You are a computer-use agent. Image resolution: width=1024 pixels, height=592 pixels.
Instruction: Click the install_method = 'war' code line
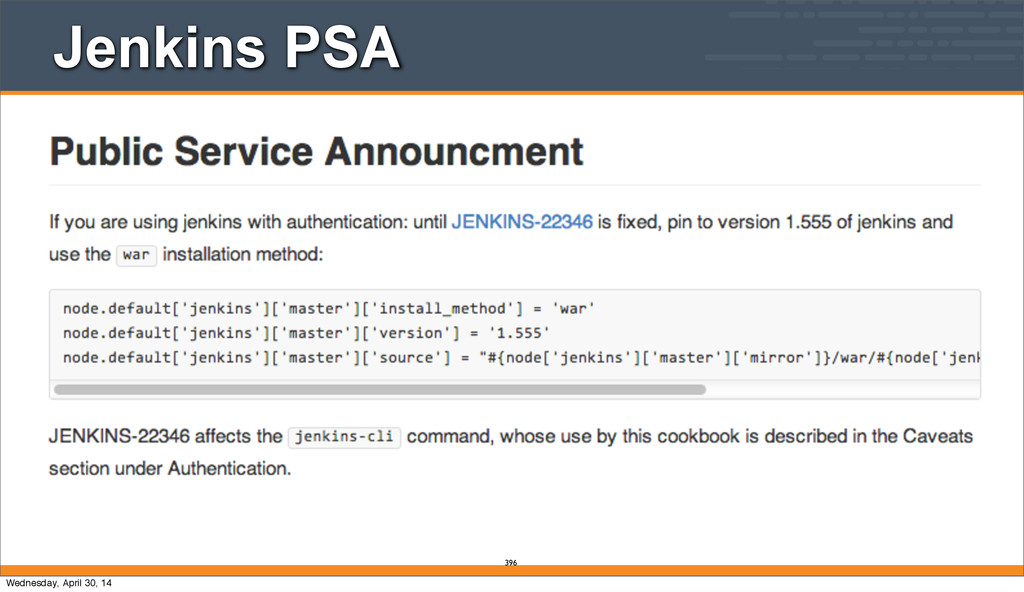coord(328,308)
